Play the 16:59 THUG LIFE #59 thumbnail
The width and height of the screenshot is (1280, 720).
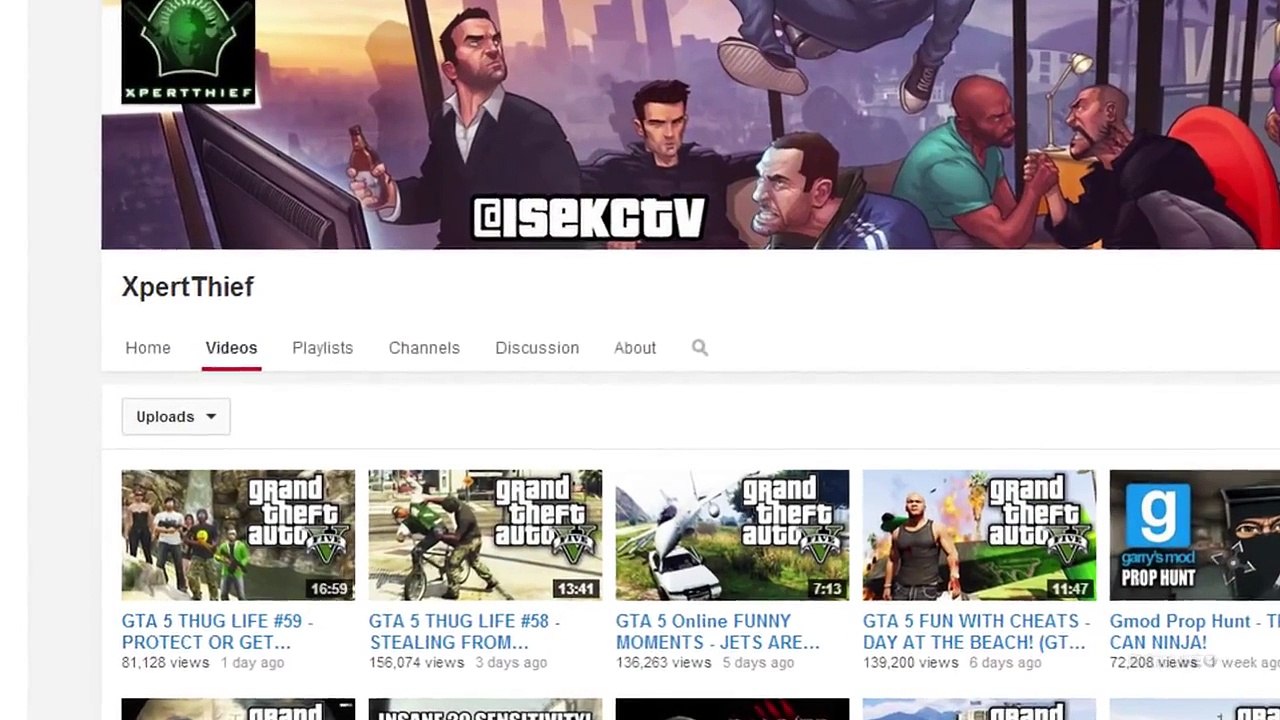pos(238,535)
